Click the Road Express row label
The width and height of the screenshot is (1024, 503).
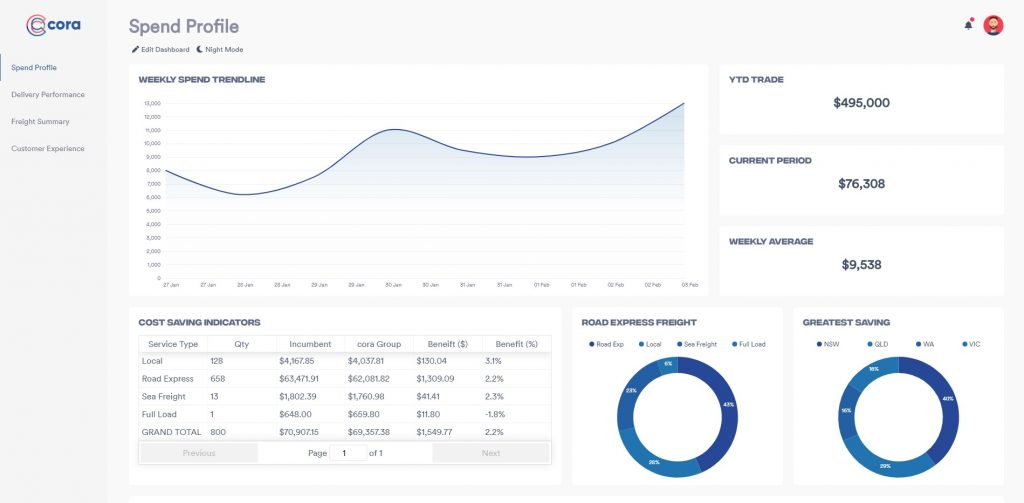168,379
